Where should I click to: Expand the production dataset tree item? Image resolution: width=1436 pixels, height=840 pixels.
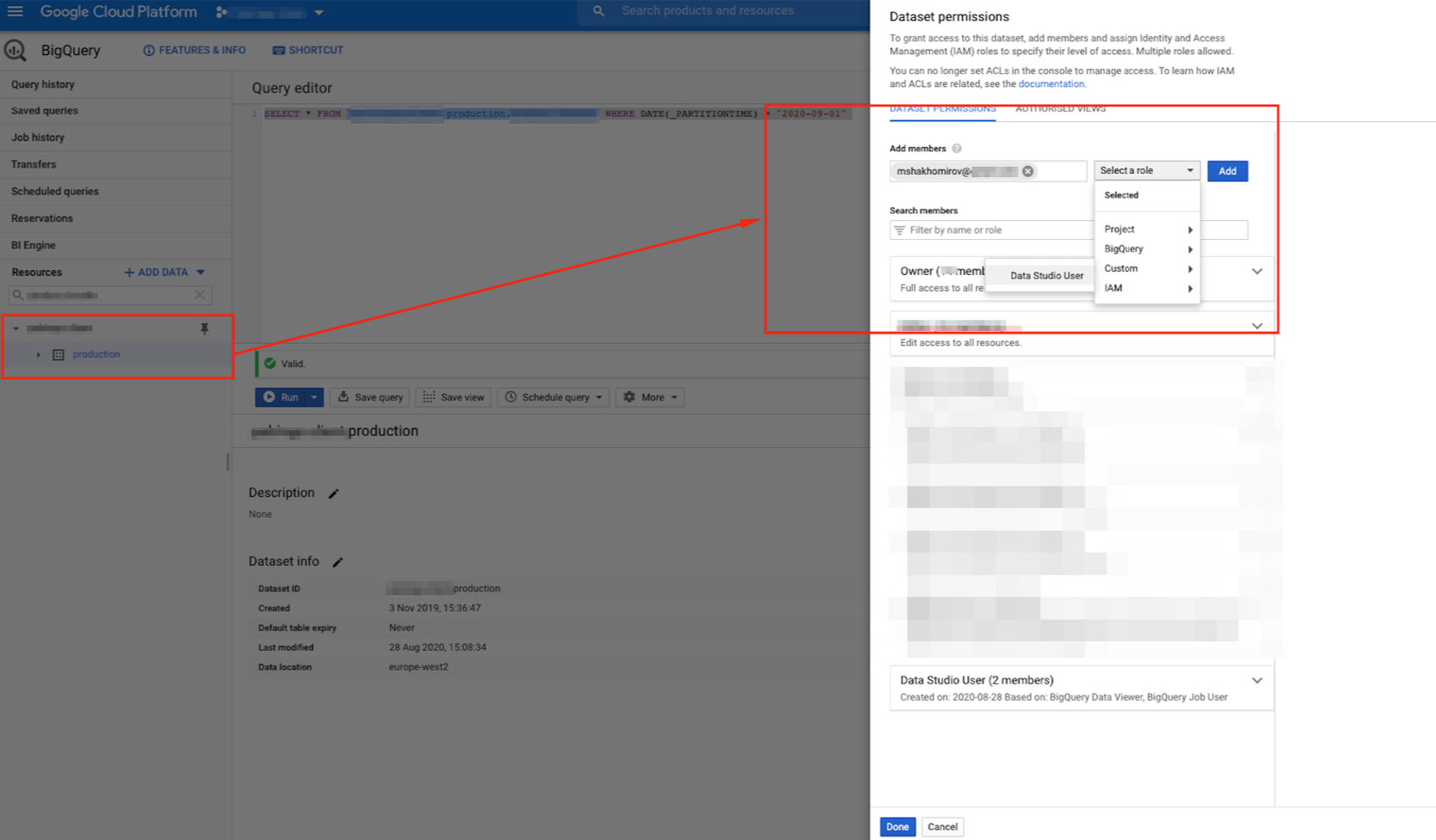point(39,354)
